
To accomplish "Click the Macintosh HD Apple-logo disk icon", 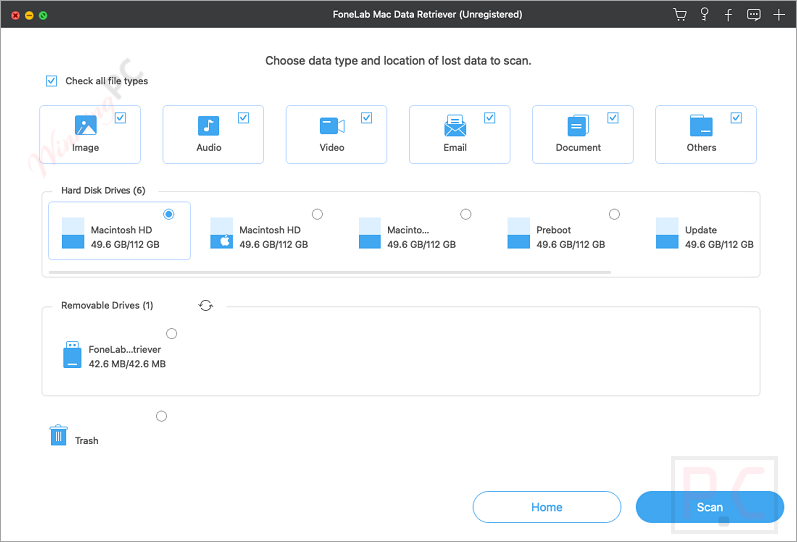I will click(x=222, y=233).
